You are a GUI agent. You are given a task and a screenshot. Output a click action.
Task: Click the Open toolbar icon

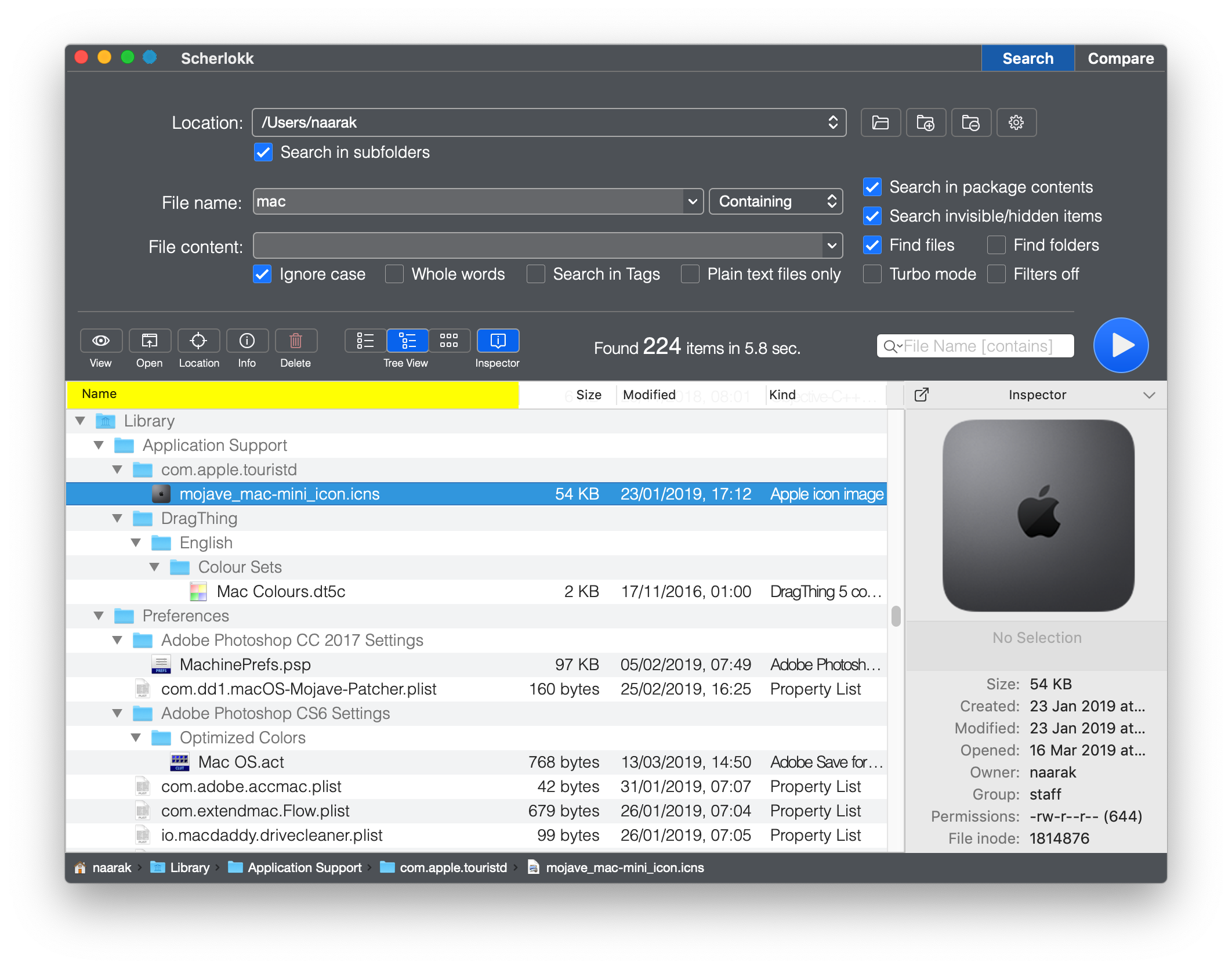150,341
